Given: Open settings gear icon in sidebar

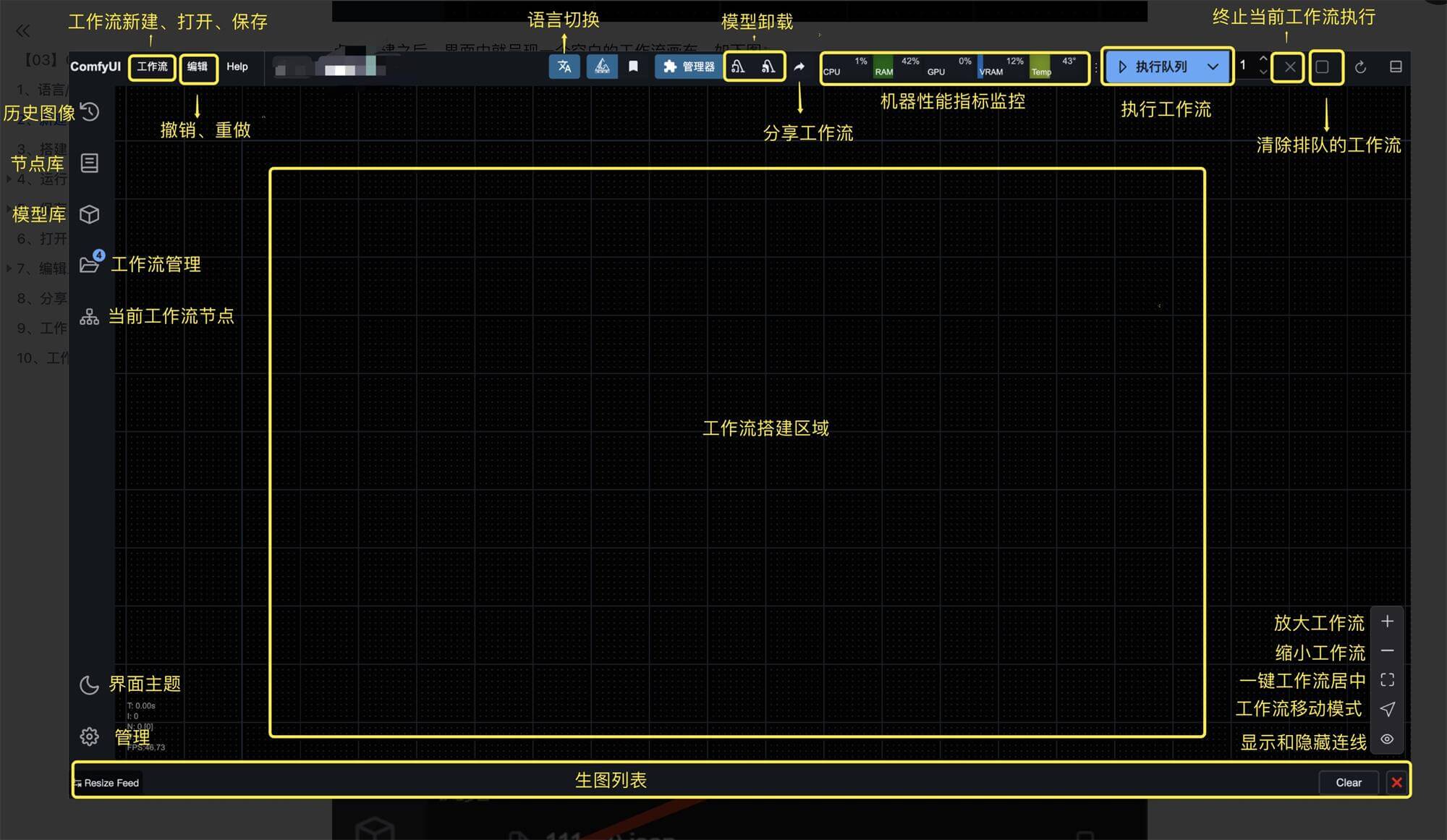Looking at the screenshot, I should pyautogui.click(x=90, y=737).
